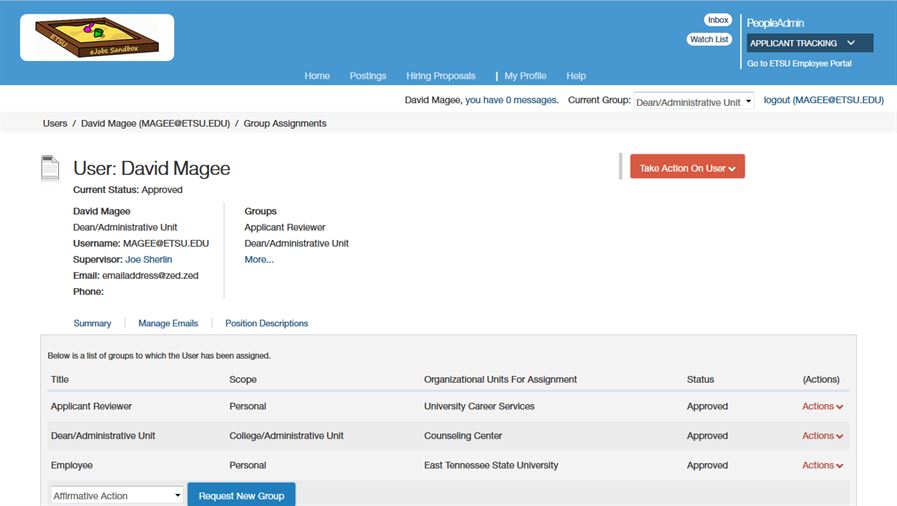Switch to the Manage Emails tab
Viewport: 897px width, 506px height.
[x=168, y=324]
